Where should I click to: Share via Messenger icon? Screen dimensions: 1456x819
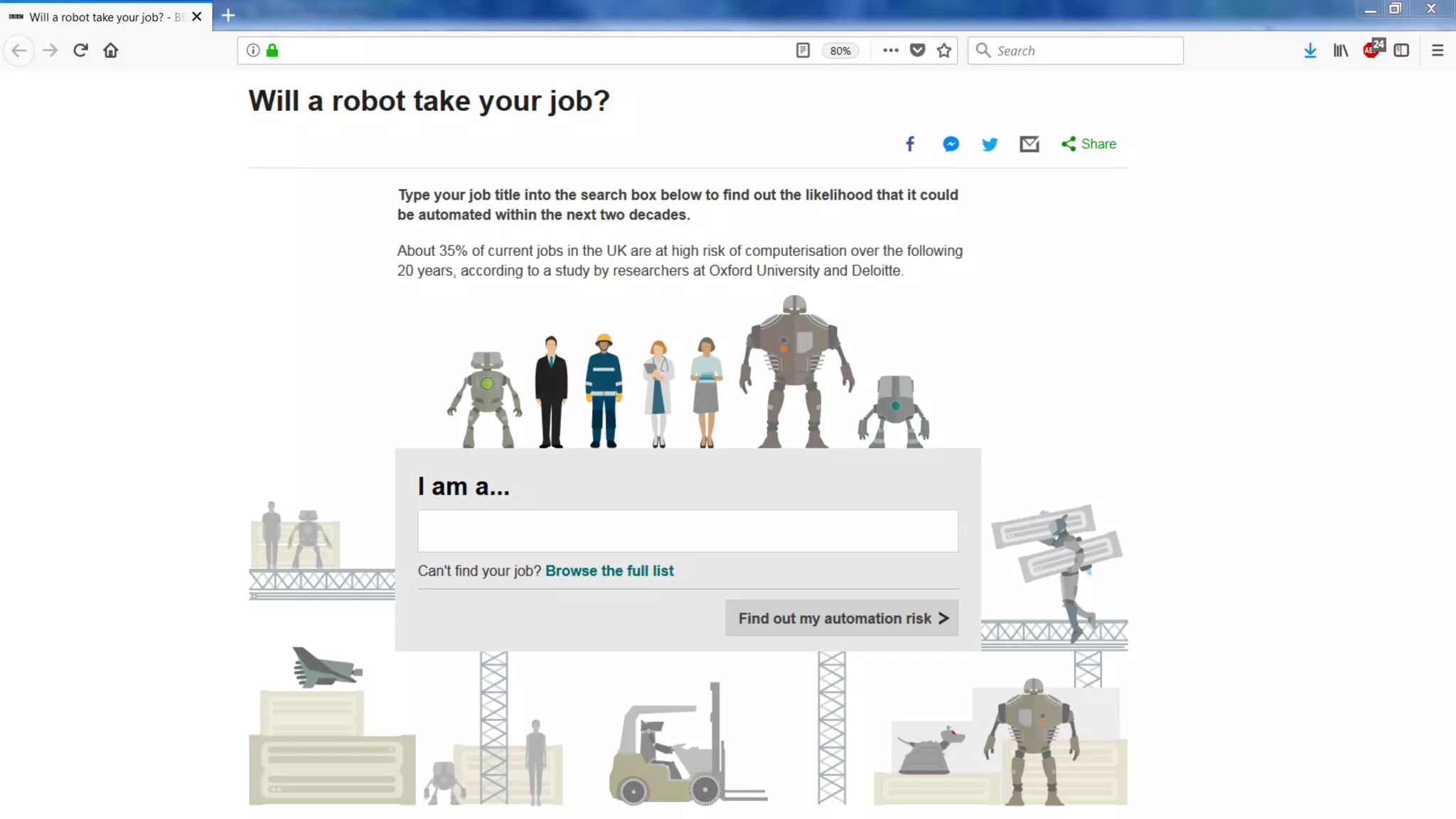click(951, 144)
